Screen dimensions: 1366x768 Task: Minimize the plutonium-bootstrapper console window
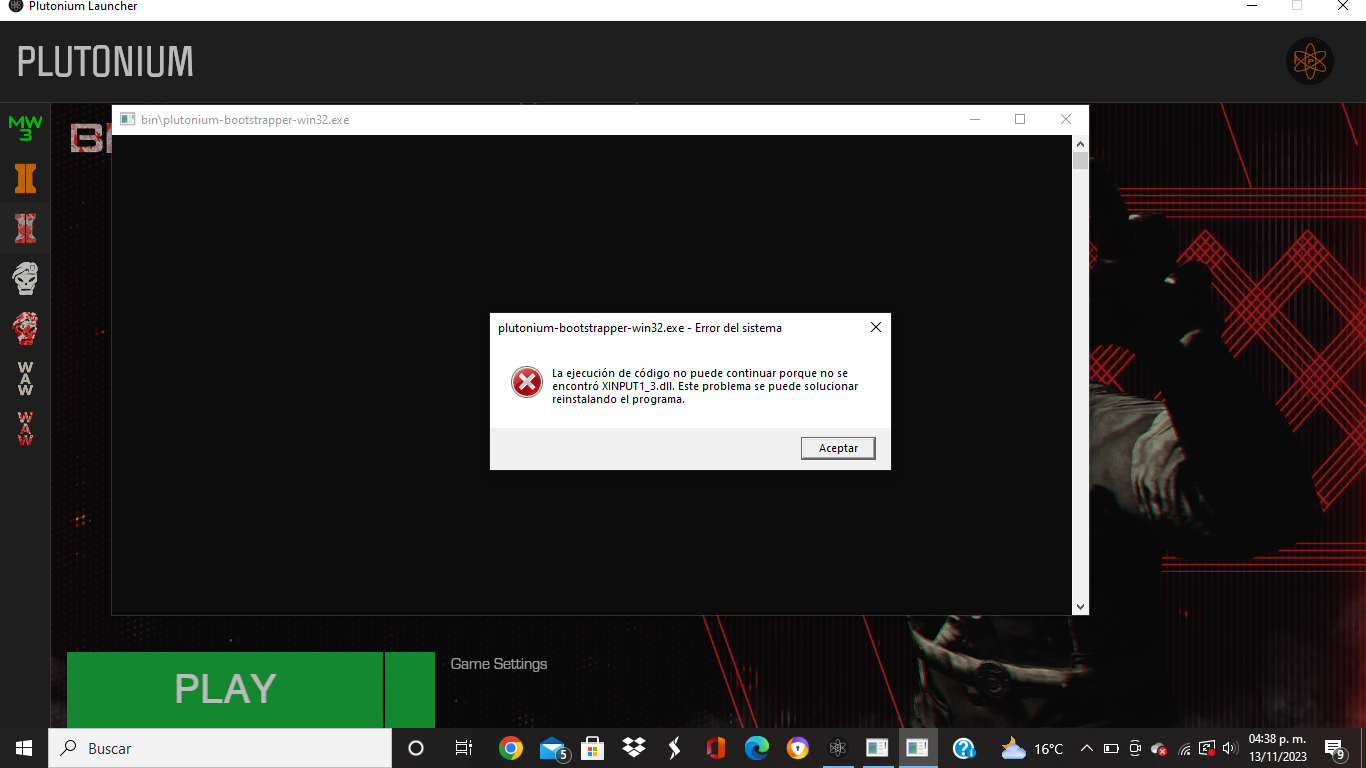point(975,119)
